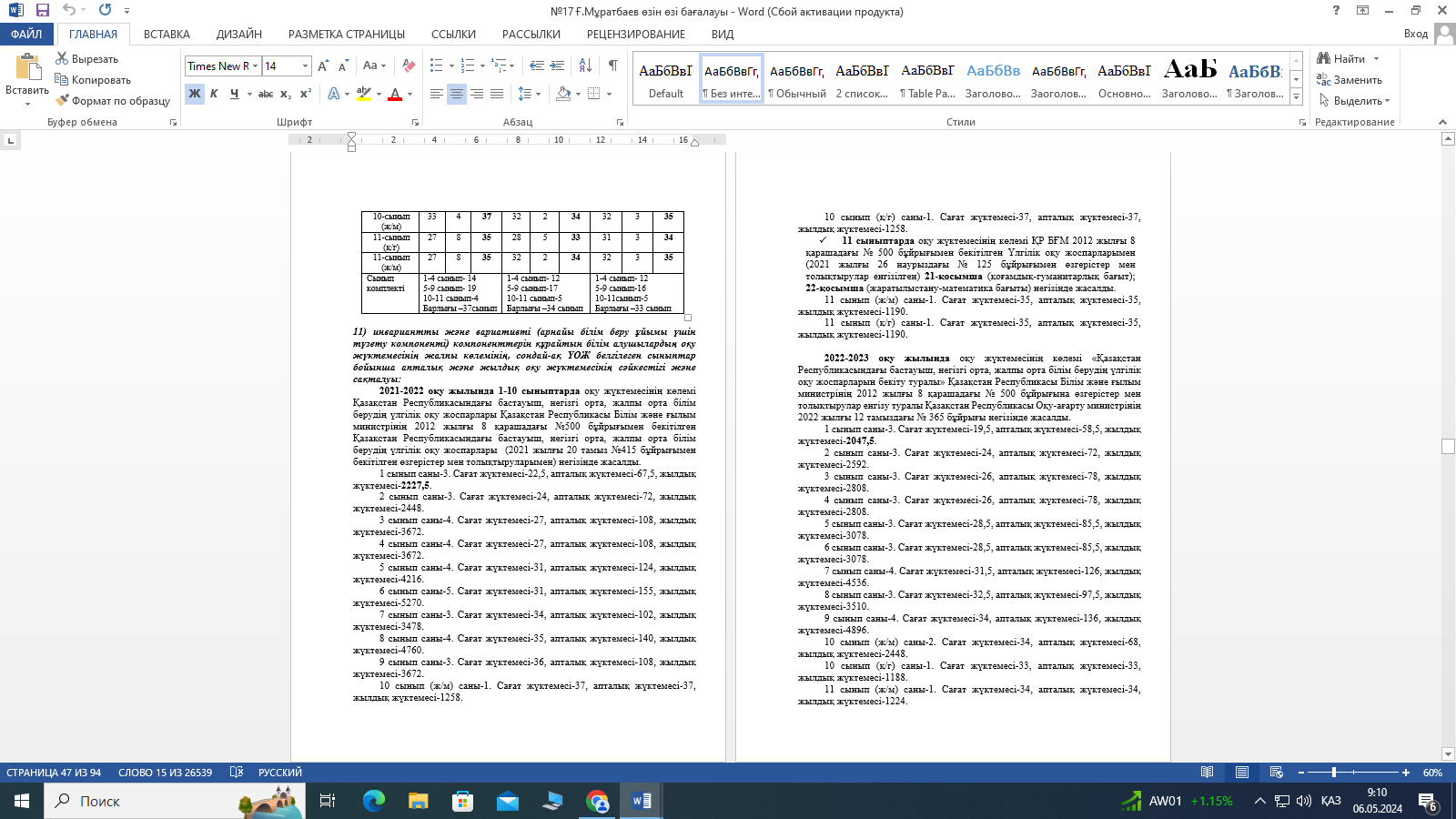Click the Save icon in the title bar
The width and height of the screenshot is (1456, 819).
point(43,10)
